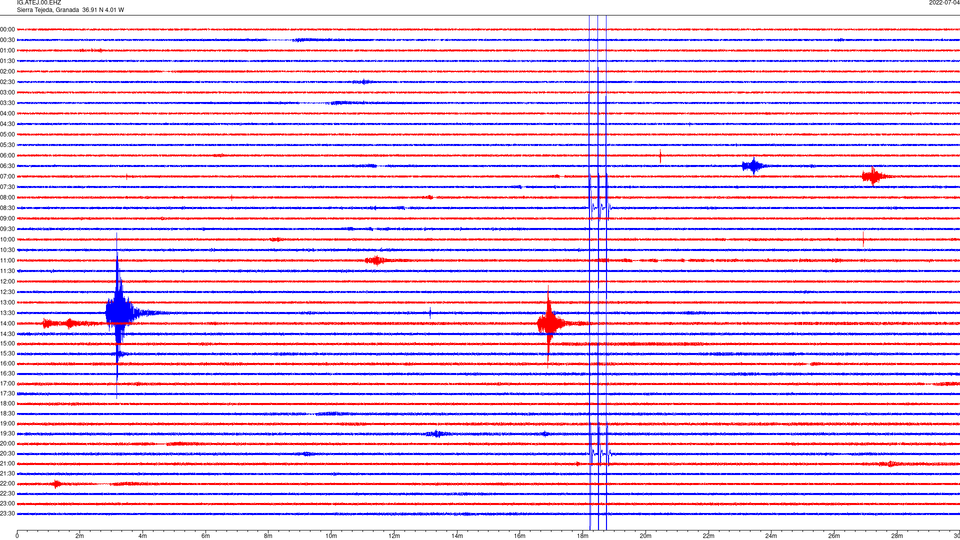Select the 18:00 row label

point(7,403)
